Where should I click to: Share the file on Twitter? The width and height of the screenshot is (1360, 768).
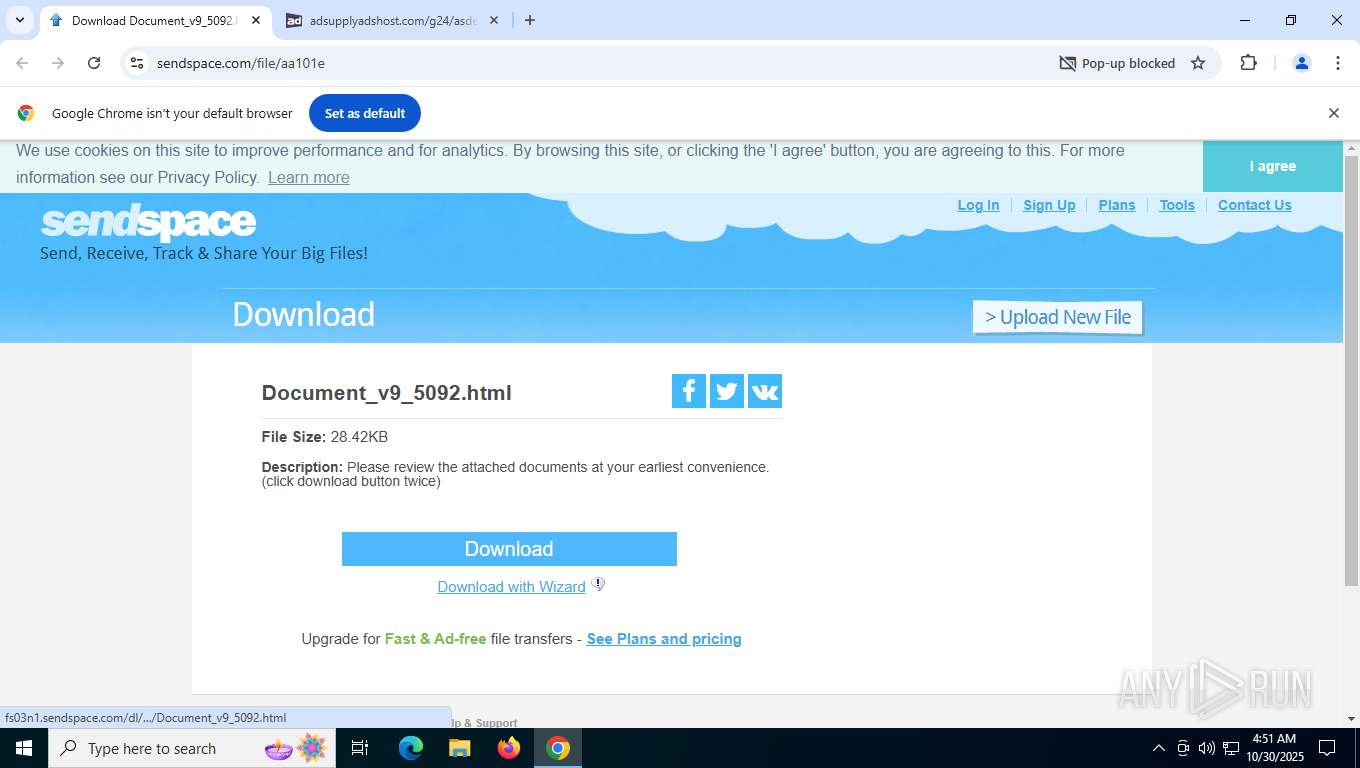(x=727, y=391)
